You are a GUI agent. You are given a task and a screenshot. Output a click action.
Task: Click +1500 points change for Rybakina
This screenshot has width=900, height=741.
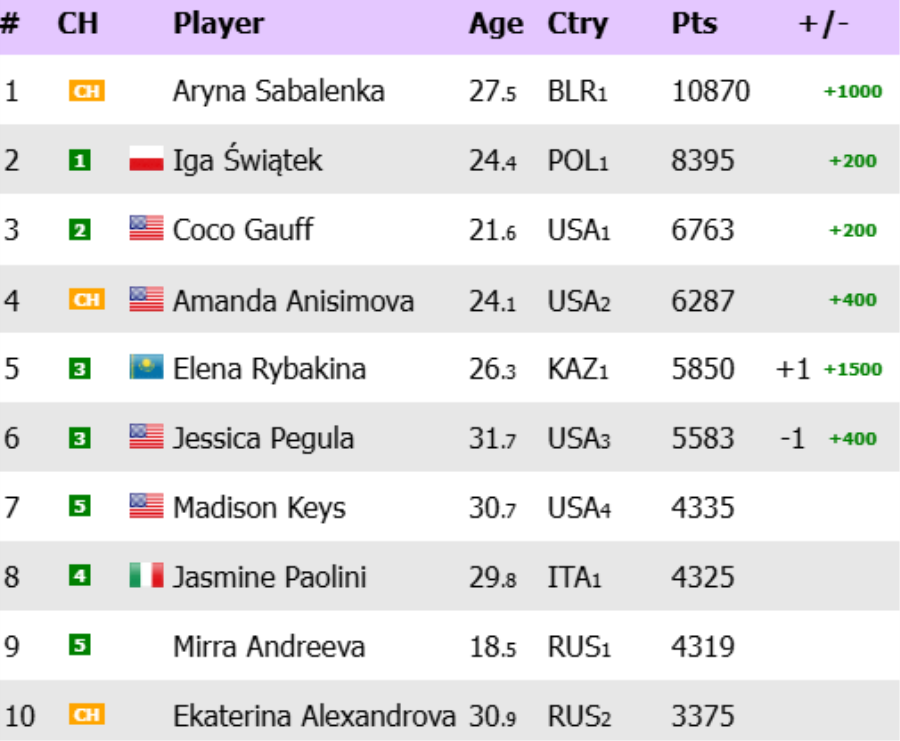852,369
